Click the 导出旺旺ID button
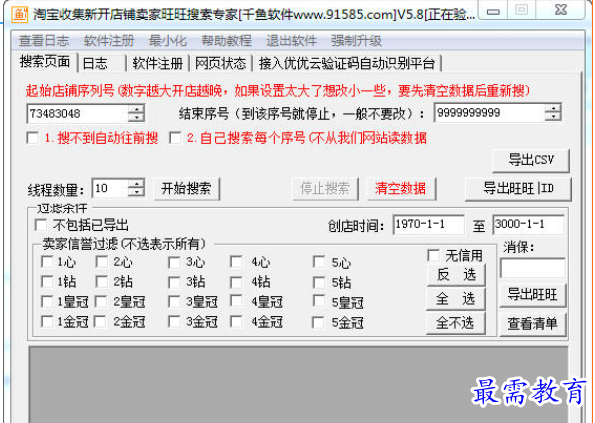595x423 pixels. tap(518, 188)
